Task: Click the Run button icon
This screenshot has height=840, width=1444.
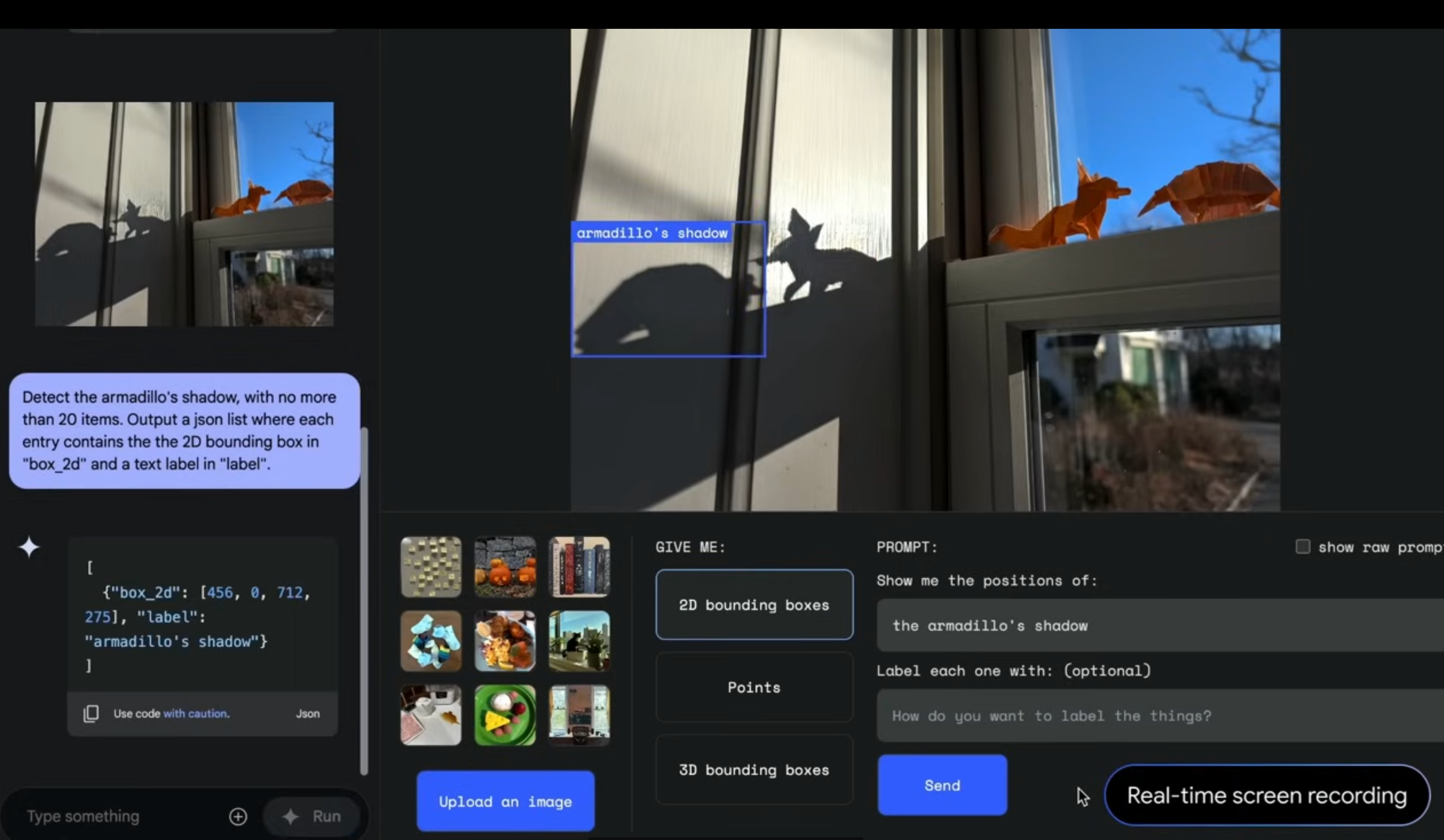Action: click(289, 815)
